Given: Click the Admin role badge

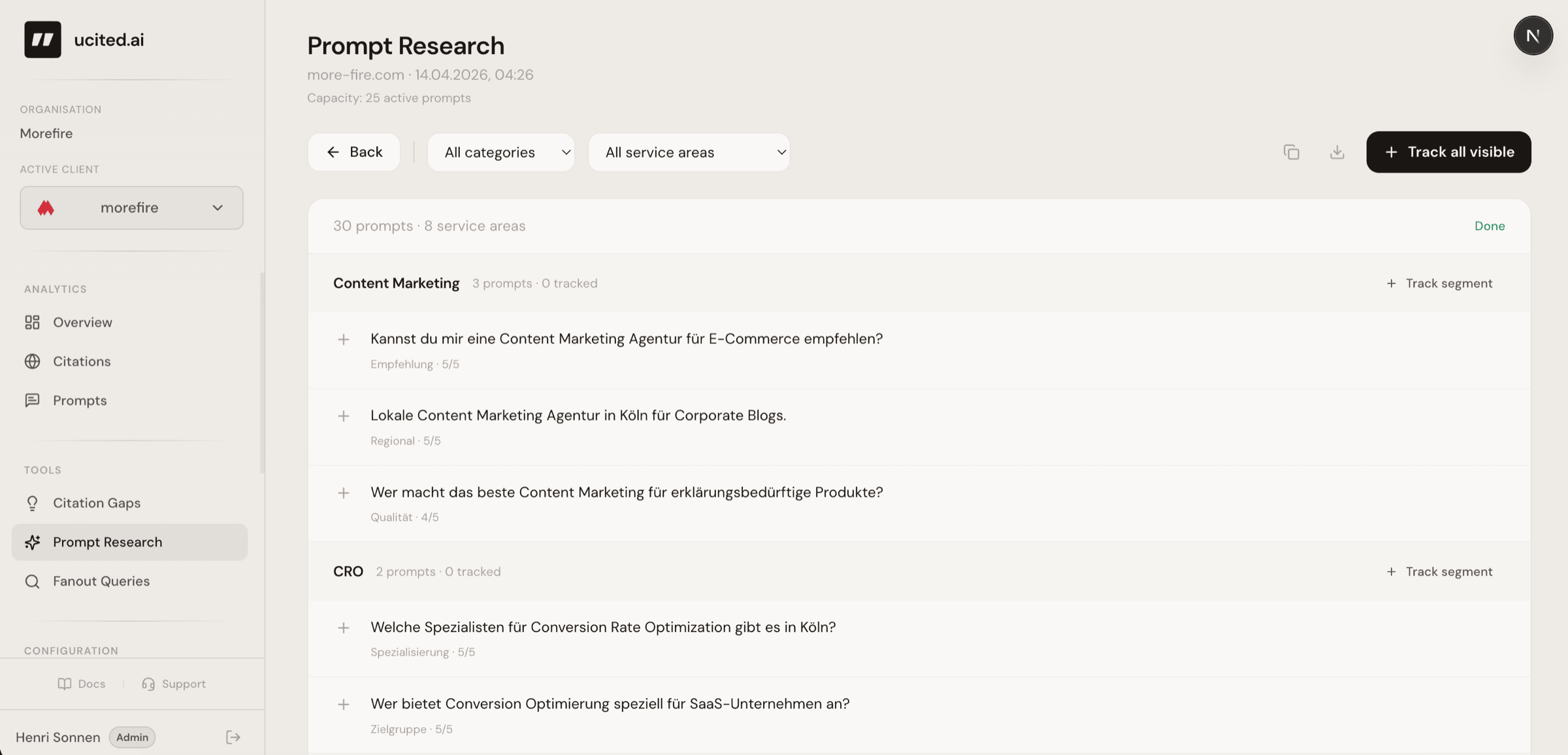Looking at the screenshot, I should pyautogui.click(x=132, y=737).
